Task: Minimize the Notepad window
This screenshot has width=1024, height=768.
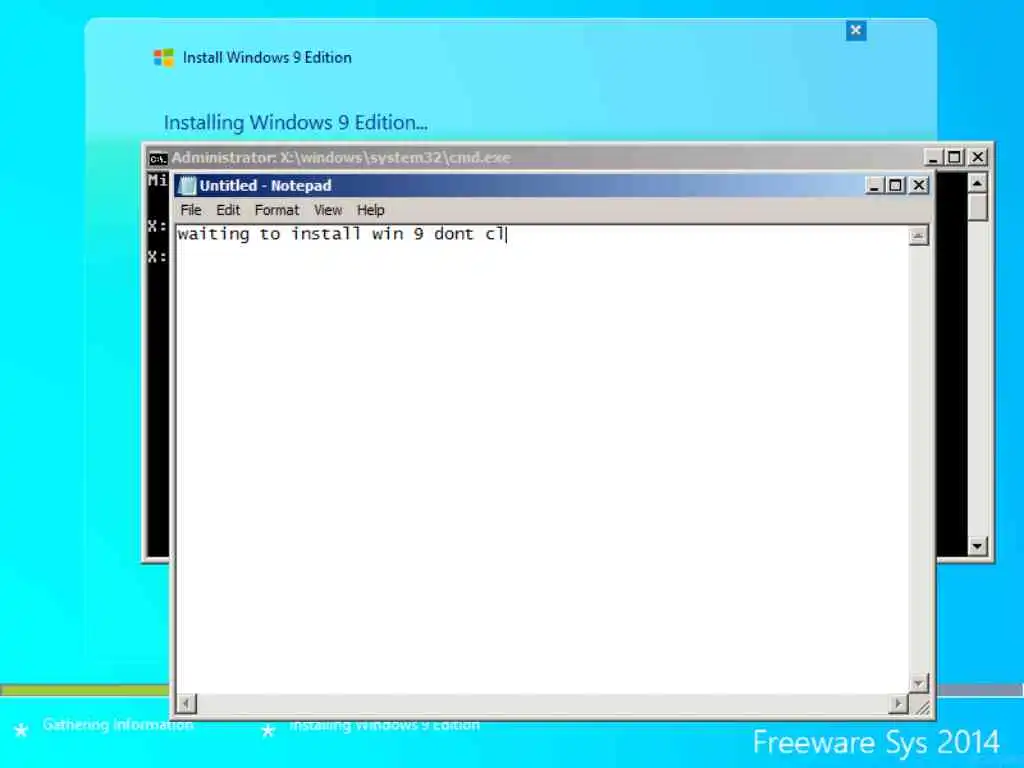Action: click(874, 185)
